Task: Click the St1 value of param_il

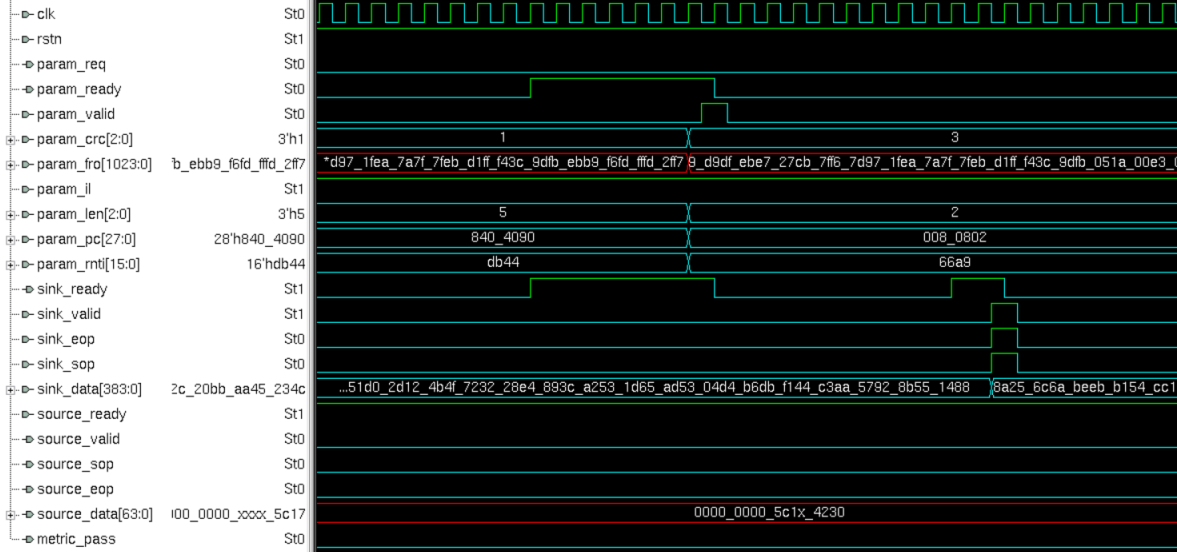Action: click(x=294, y=189)
